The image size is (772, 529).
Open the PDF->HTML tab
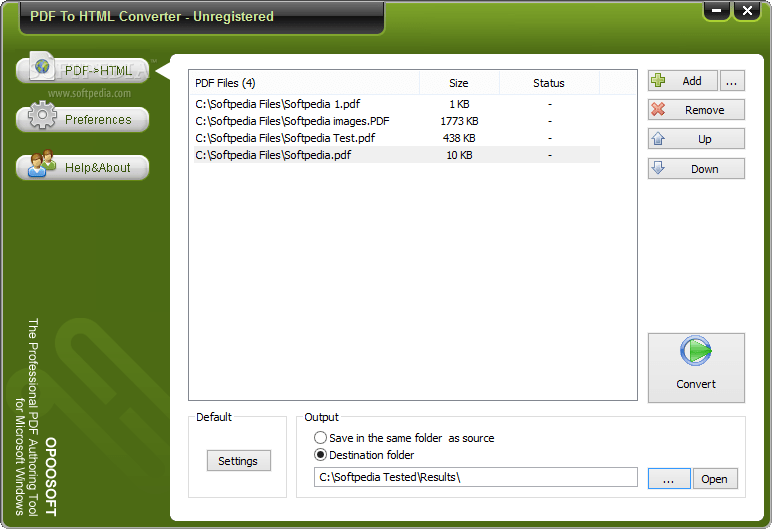(82, 70)
